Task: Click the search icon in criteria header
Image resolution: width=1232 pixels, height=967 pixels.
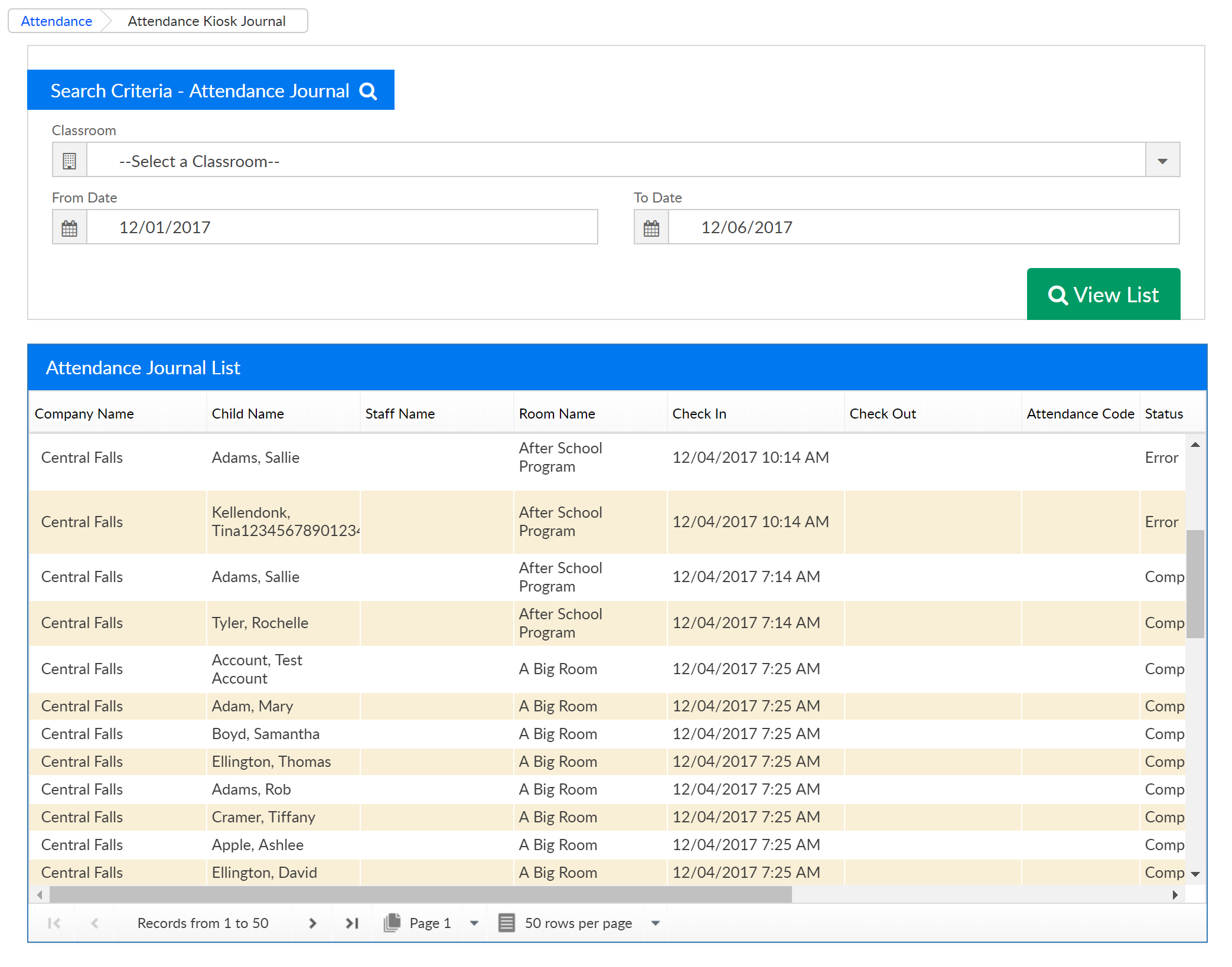Action: (x=368, y=91)
